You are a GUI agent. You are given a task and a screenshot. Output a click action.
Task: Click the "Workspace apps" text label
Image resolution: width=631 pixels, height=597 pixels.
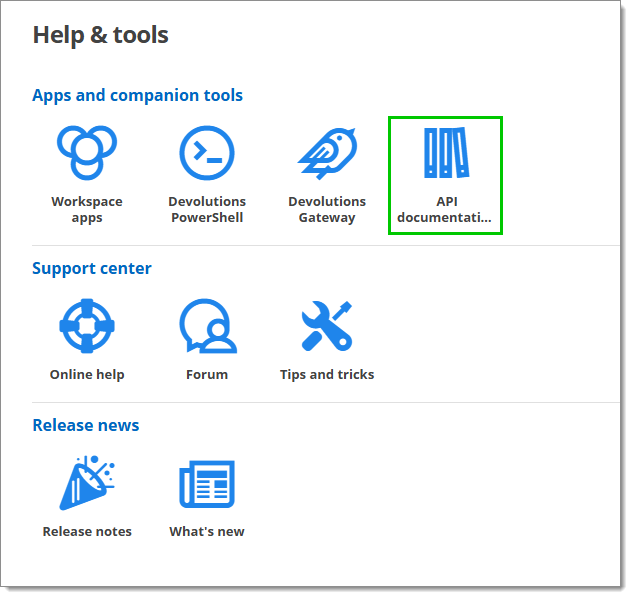coord(87,209)
